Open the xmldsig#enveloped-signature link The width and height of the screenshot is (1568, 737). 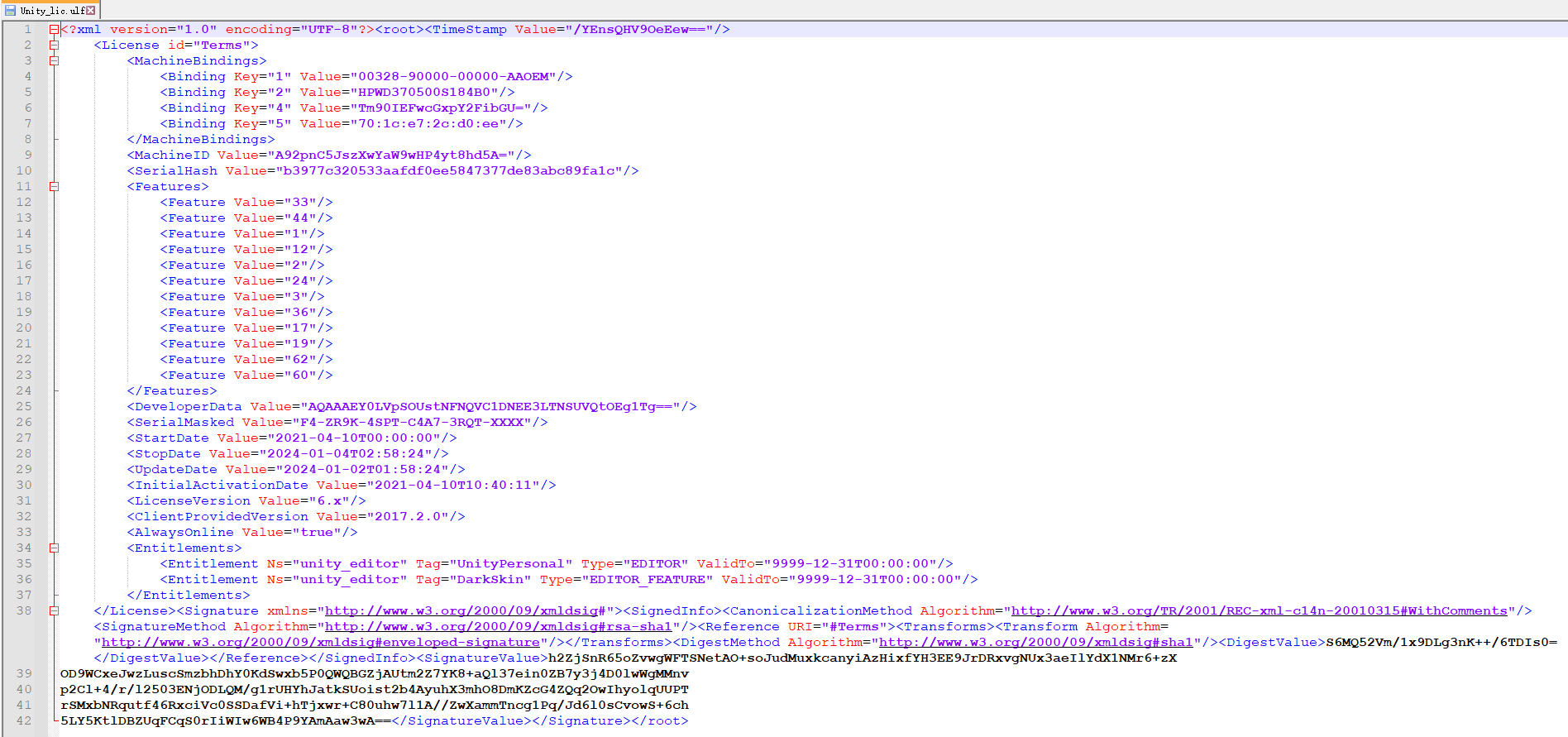(x=321, y=642)
